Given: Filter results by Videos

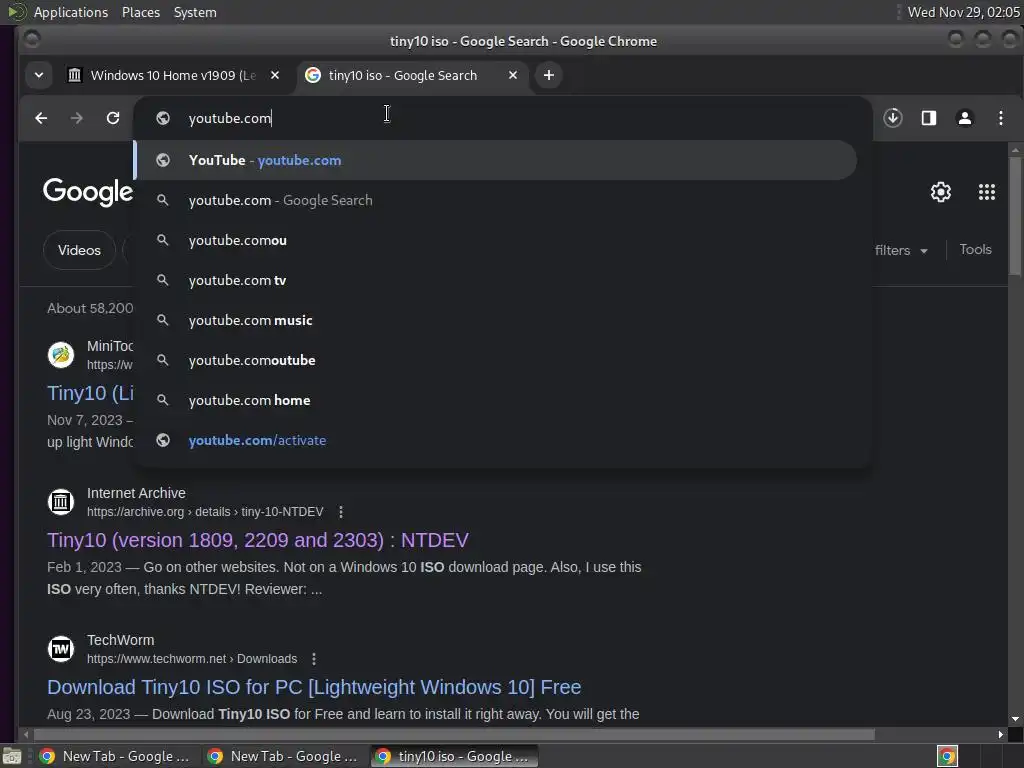Looking at the screenshot, I should pyautogui.click(x=79, y=250).
